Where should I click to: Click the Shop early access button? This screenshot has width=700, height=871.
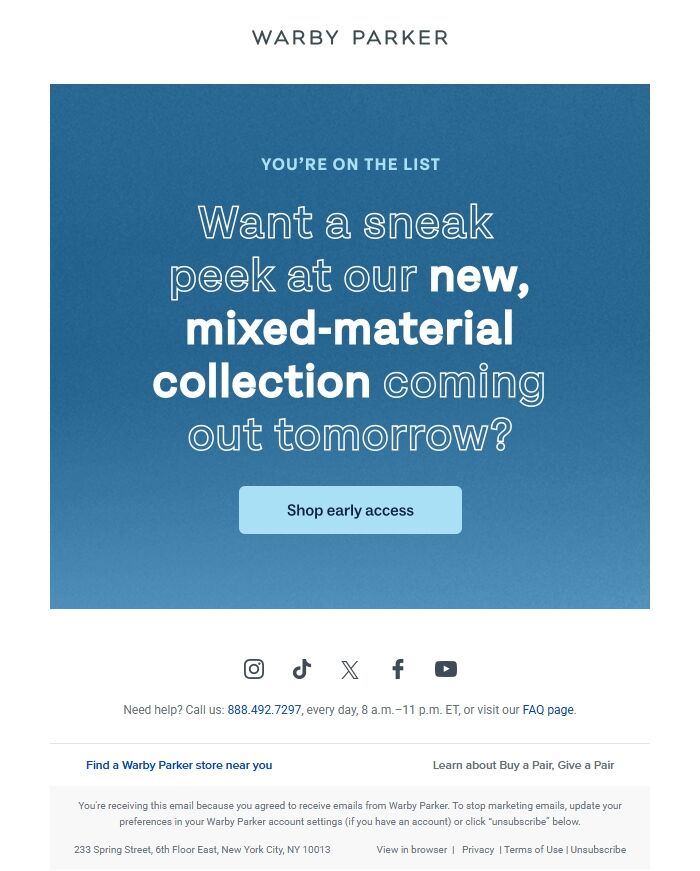(350, 510)
